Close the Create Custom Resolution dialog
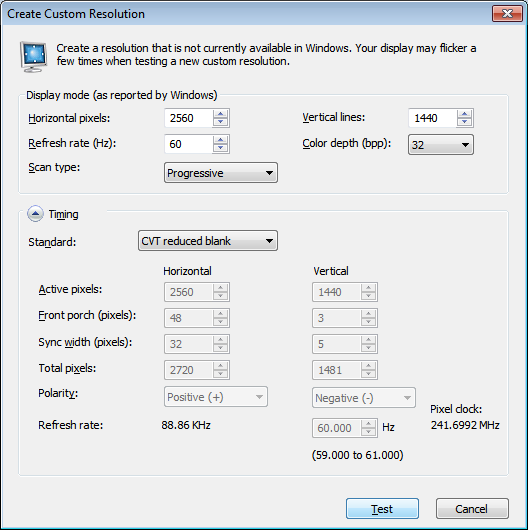This screenshot has width=528, height=530. [x=507, y=14]
